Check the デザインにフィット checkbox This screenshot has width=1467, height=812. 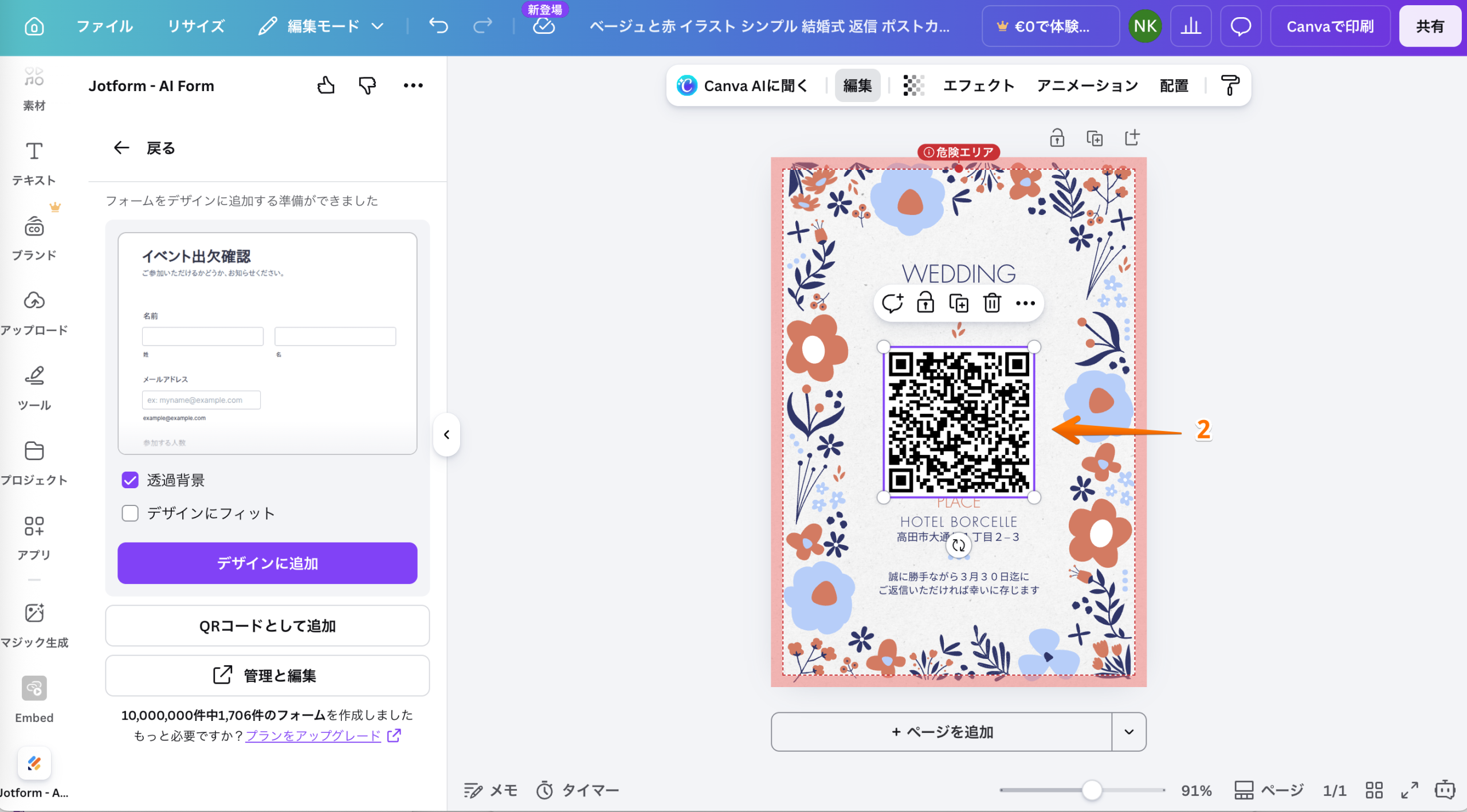point(130,513)
